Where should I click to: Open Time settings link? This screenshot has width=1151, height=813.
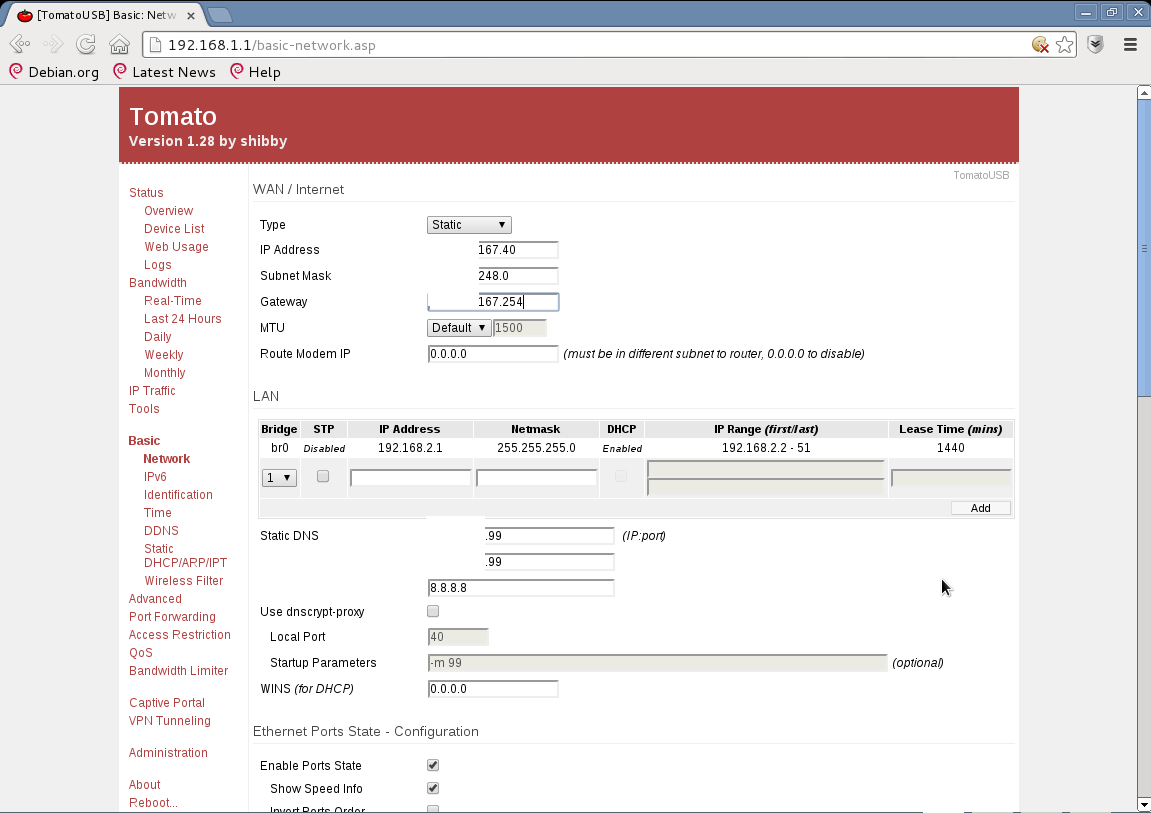coord(158,513)
